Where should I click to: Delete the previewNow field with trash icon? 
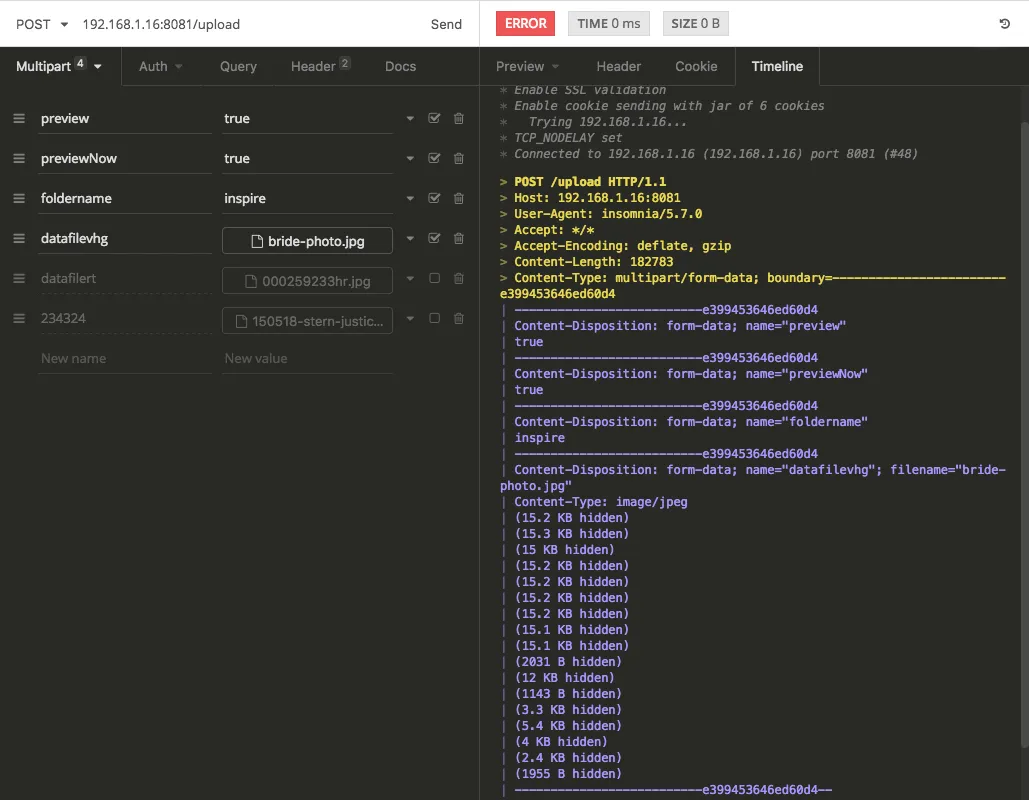click(x=459, y=159)
